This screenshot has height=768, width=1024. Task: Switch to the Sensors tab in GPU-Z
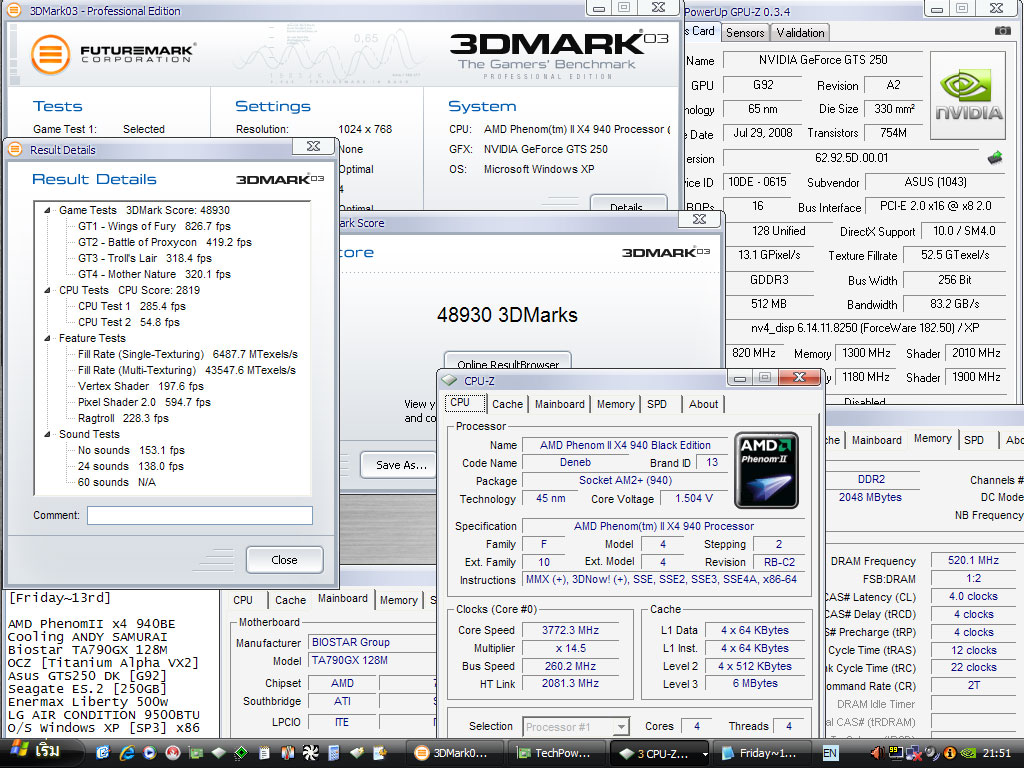pyautogui.click(x=745, y=33)
